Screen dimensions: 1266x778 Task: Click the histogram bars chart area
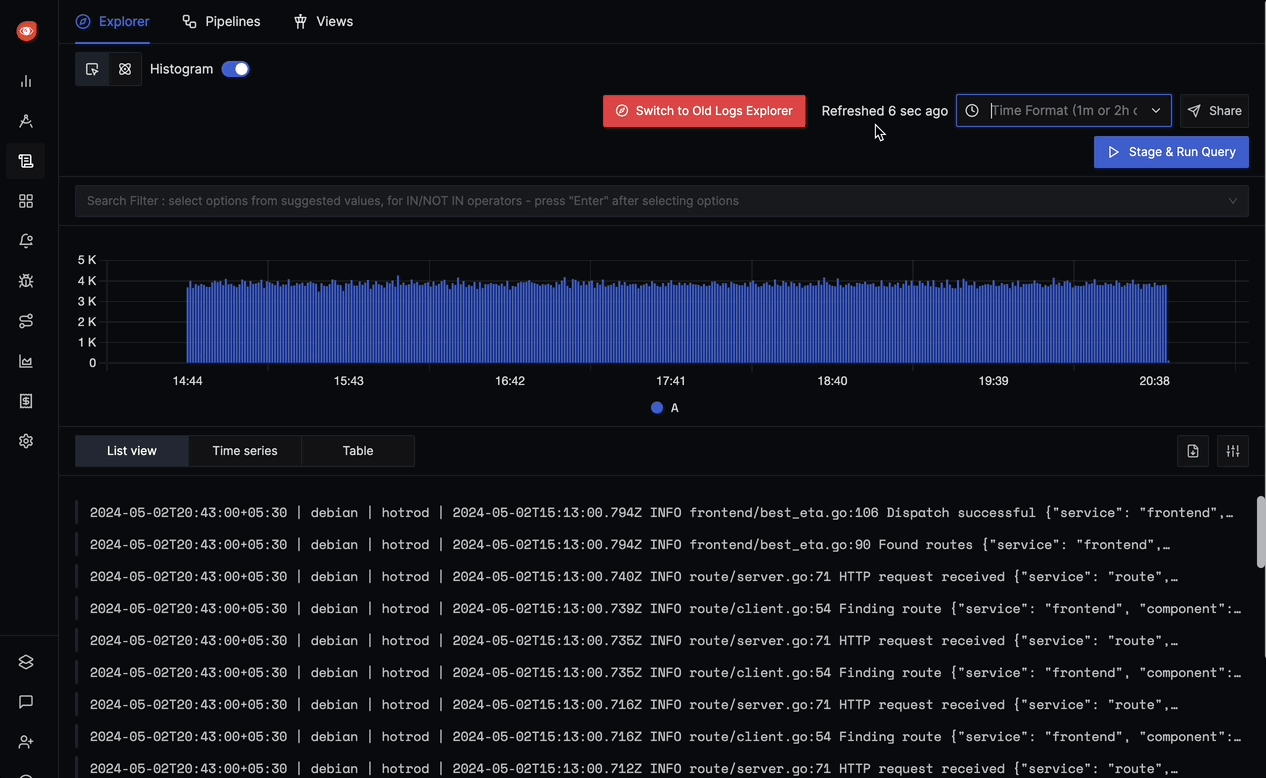[676, 322]
